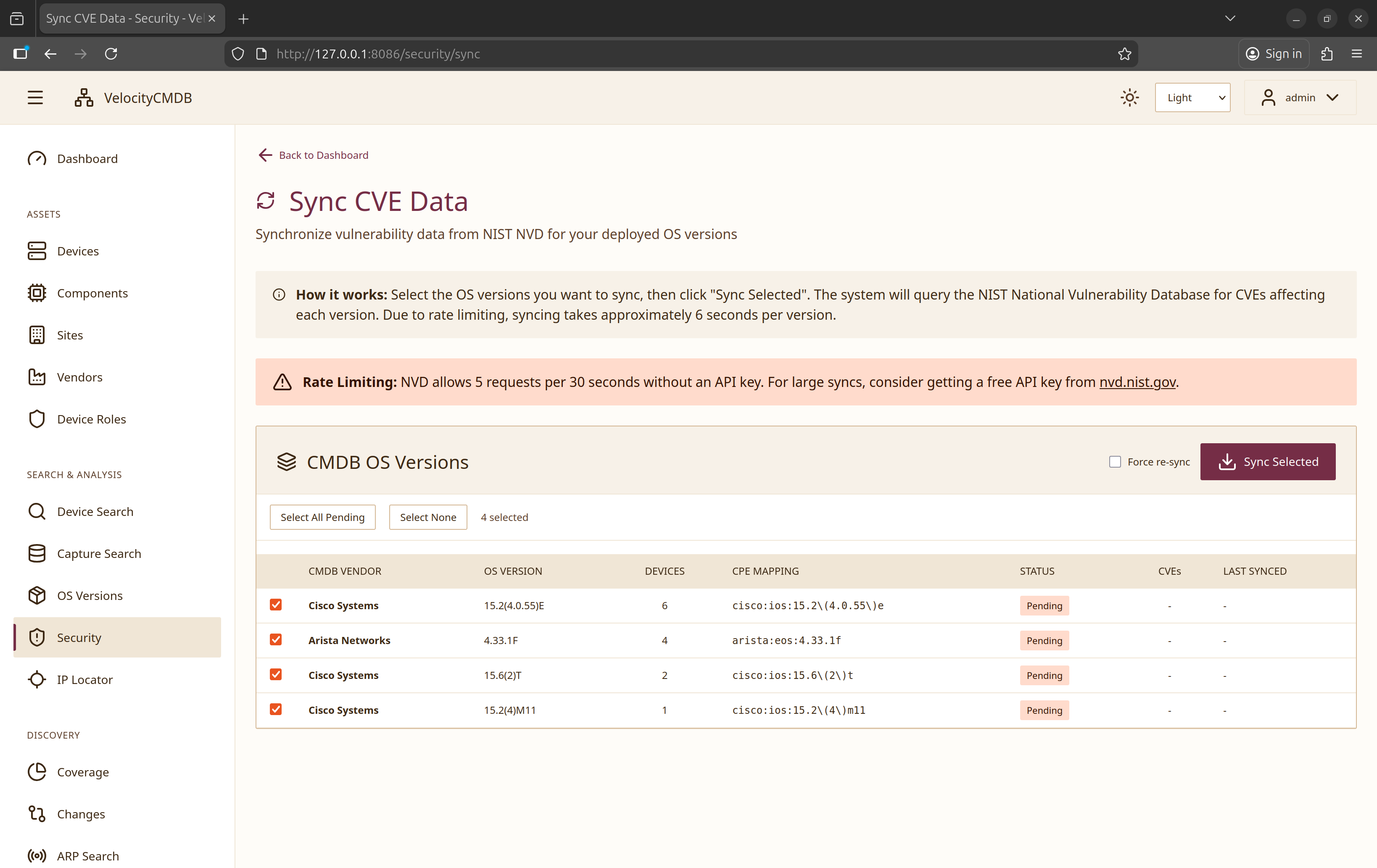Viewport: 1377px width, 868px height.
Task: Click CPE mapping arista:eos:4.33.1f
Action: 786,641
